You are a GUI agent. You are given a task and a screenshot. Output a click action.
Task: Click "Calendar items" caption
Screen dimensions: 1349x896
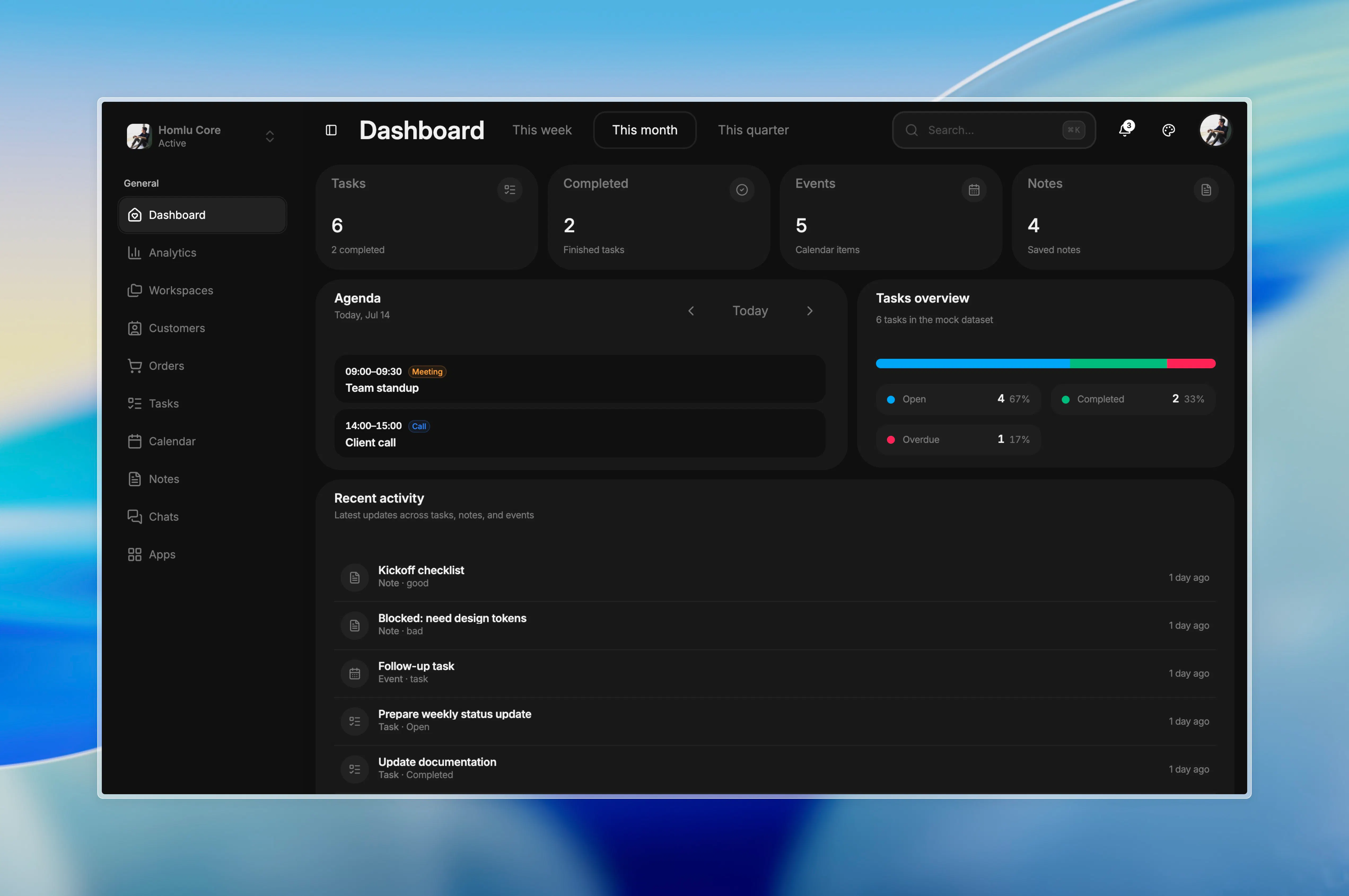pyautogui.click(x=827, y=250)
